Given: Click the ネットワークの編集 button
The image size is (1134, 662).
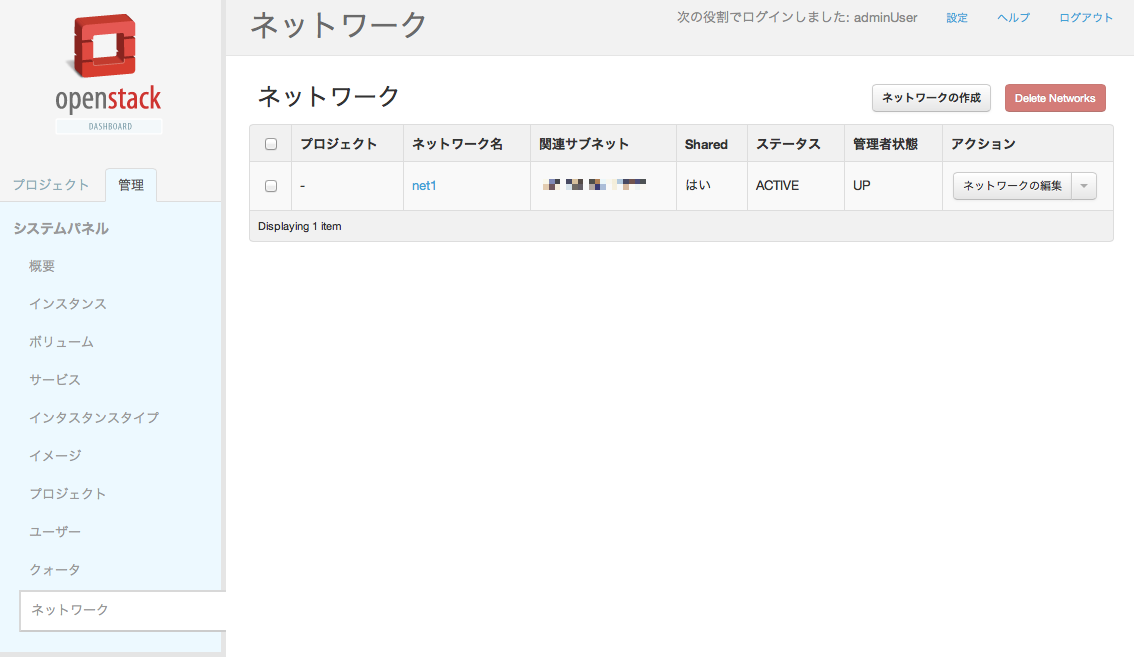Looking at the screenshot, I should [1012, 186].
